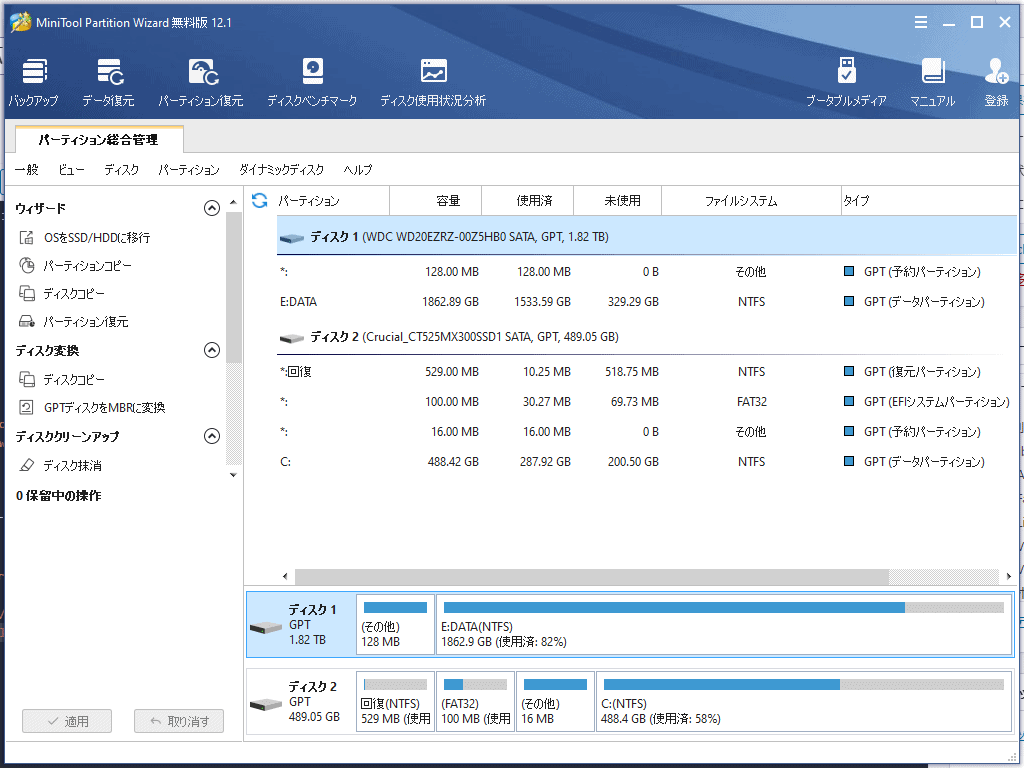
Task: Select the パーティション総合管理 tab
Action: click(x=98, y=140)
